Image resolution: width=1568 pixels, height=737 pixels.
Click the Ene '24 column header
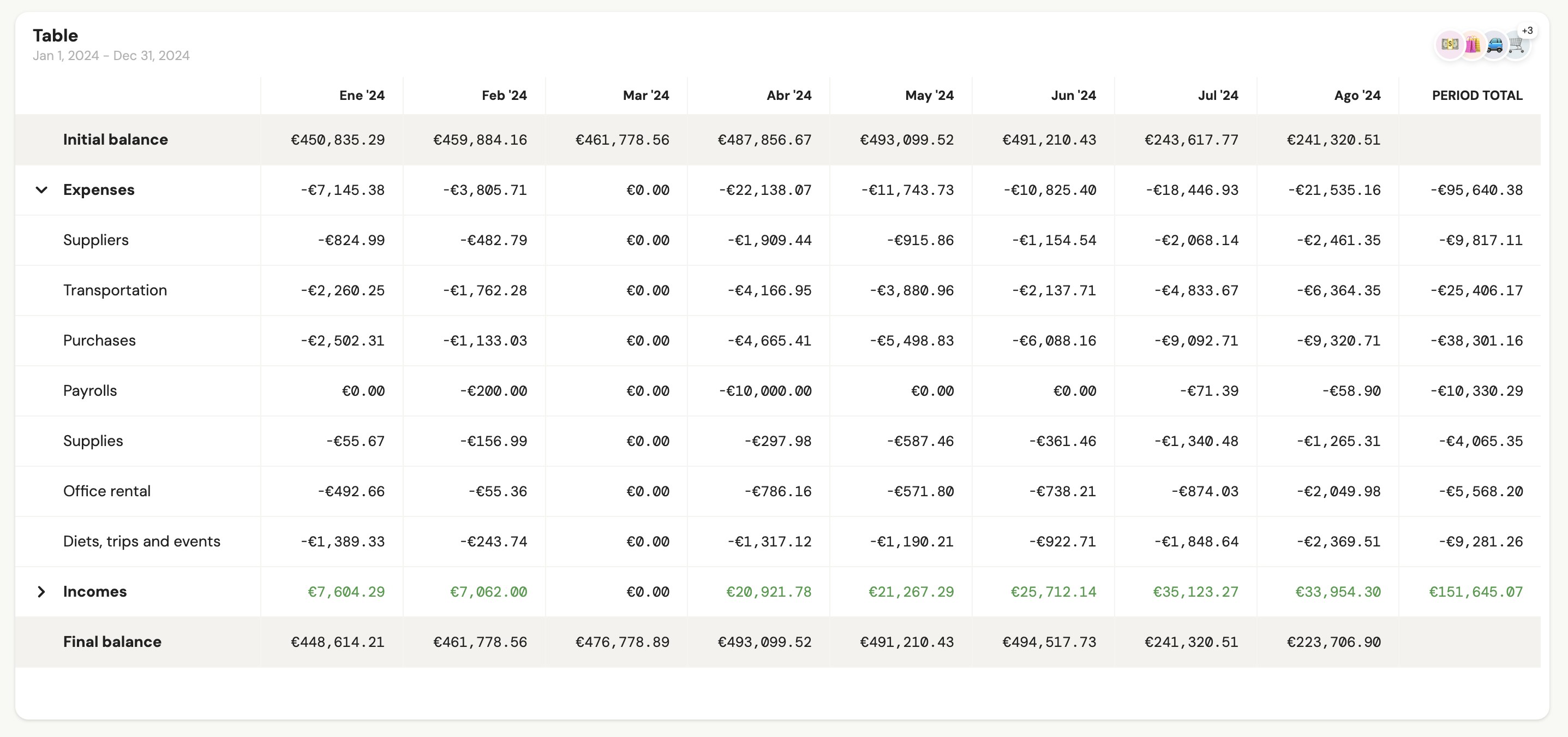coord(362,96)
